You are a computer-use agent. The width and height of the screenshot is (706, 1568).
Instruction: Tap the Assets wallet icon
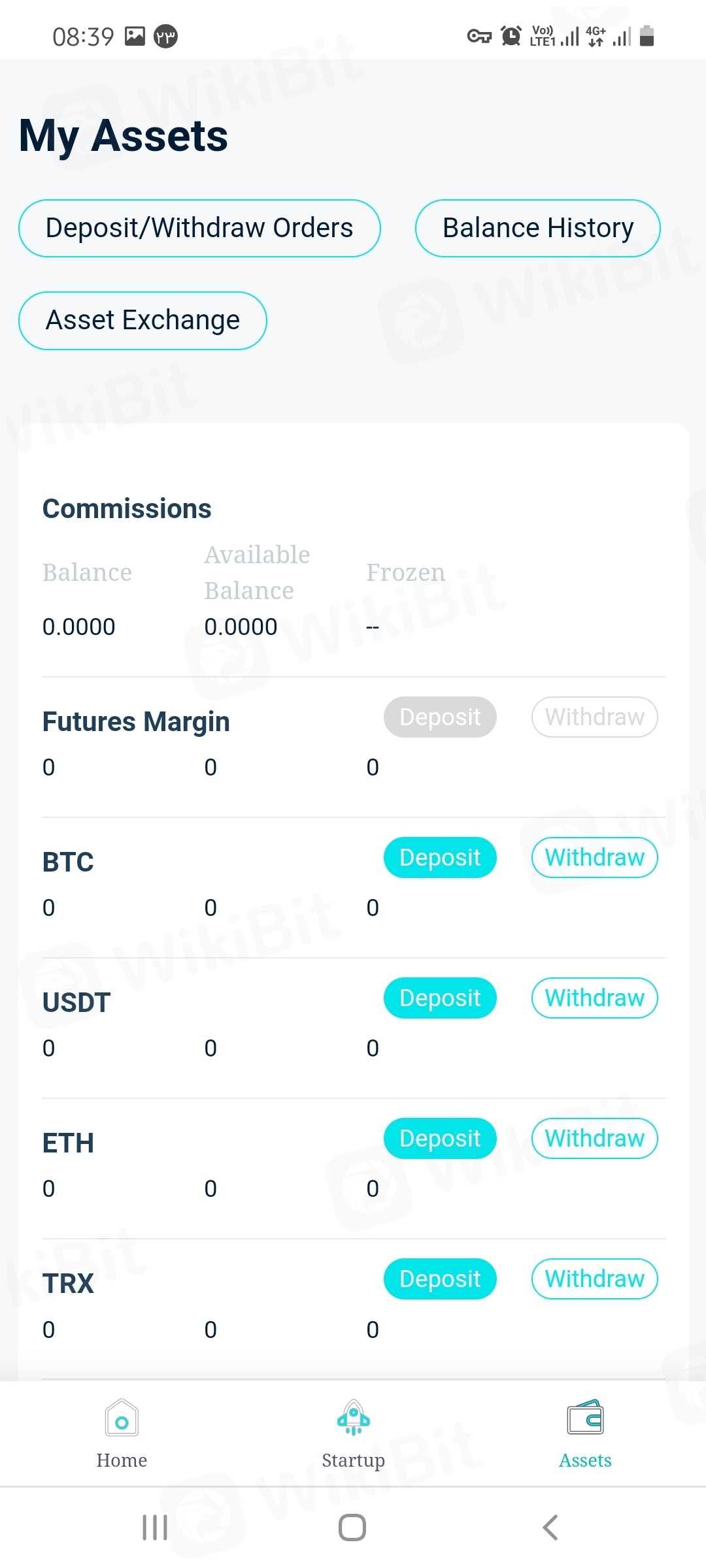(x=585, y=1418)
